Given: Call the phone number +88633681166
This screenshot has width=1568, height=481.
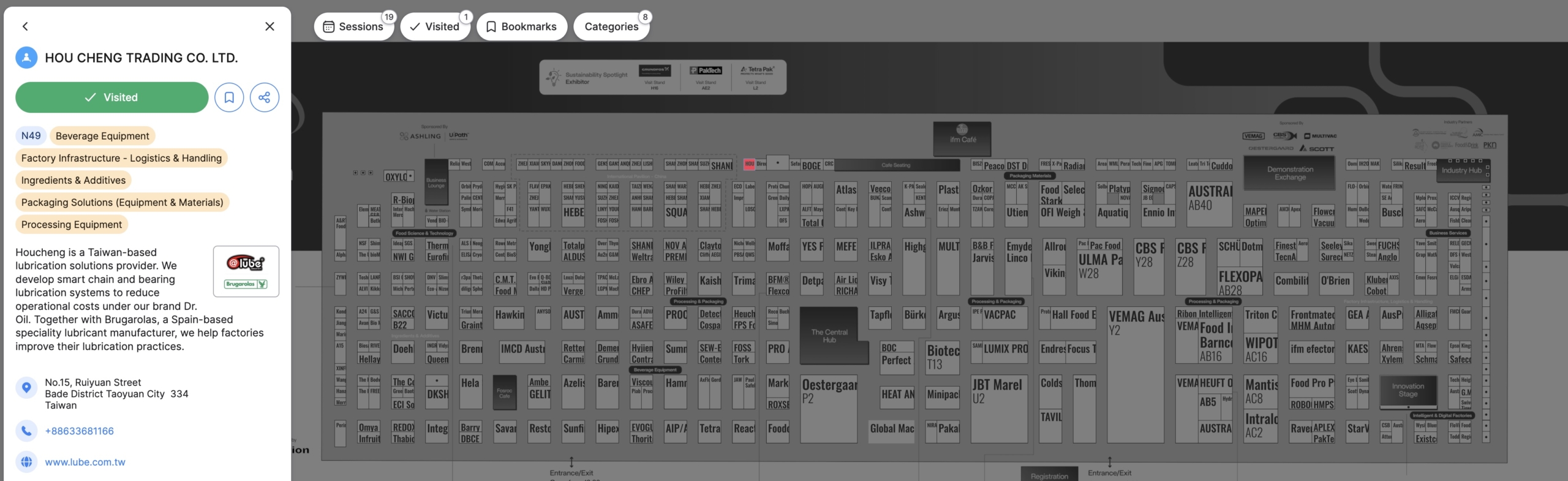Looking at the screenshot, I should (80, 431).
